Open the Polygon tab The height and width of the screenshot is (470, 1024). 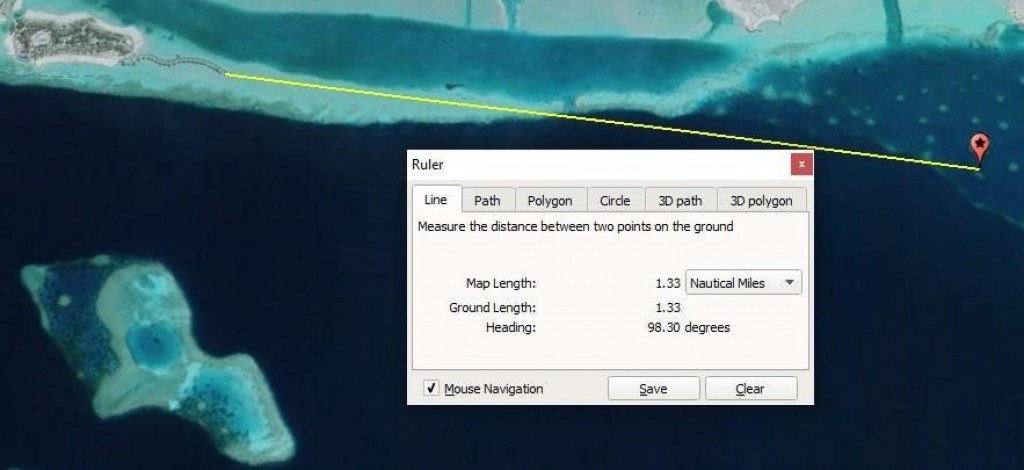[x=550, y=200]
